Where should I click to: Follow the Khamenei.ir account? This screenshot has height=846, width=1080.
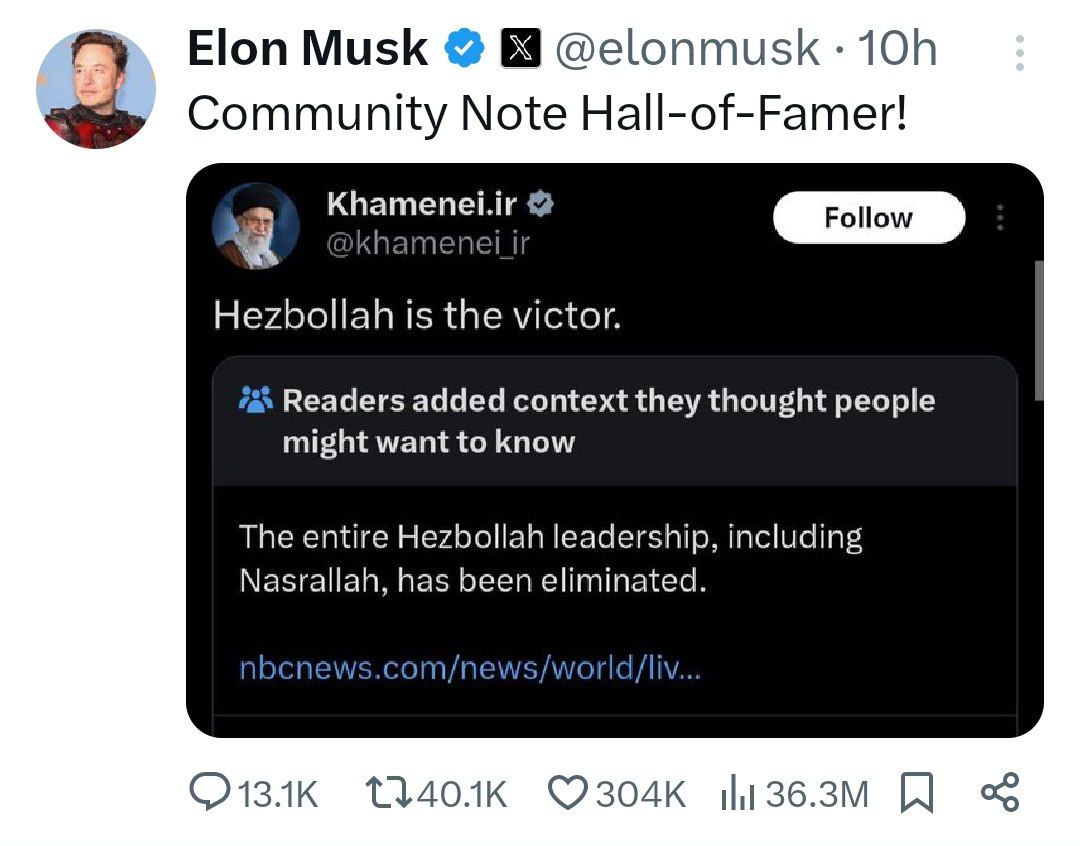click(x=868, y=218)
